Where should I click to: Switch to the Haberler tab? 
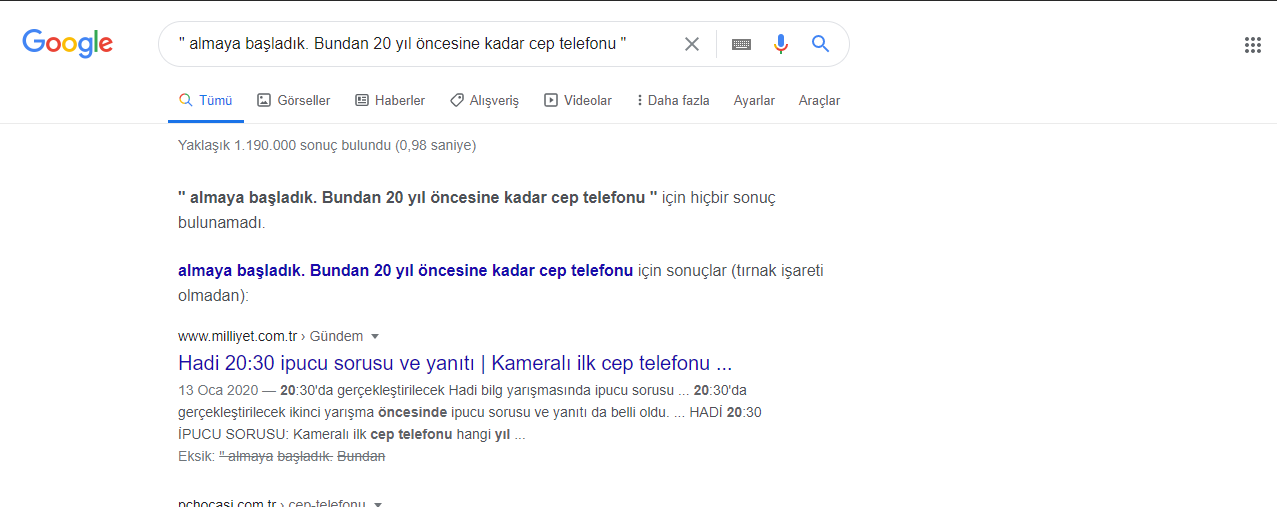coord(390,101)
